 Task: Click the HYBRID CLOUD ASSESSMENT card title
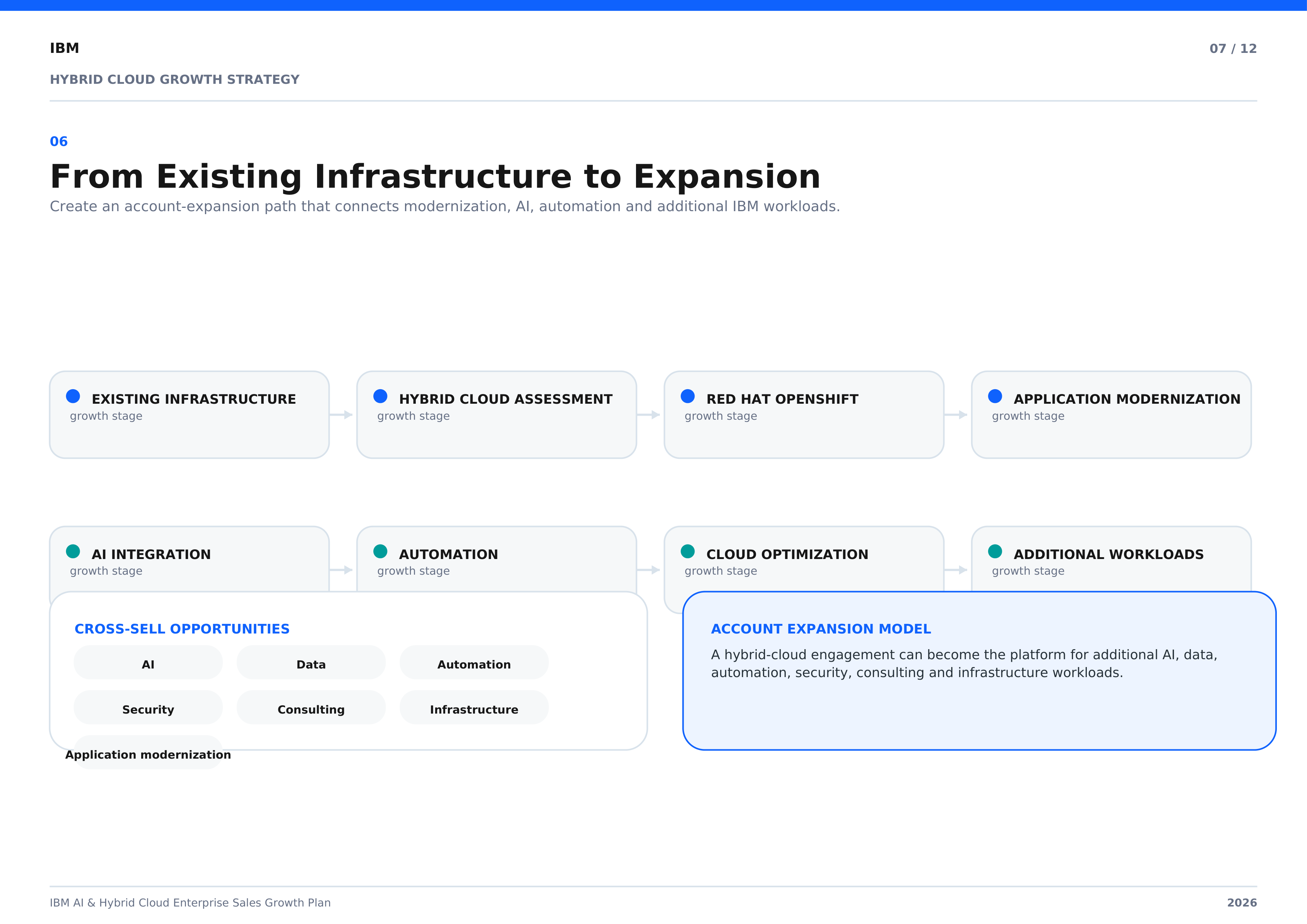click(506, 399)
